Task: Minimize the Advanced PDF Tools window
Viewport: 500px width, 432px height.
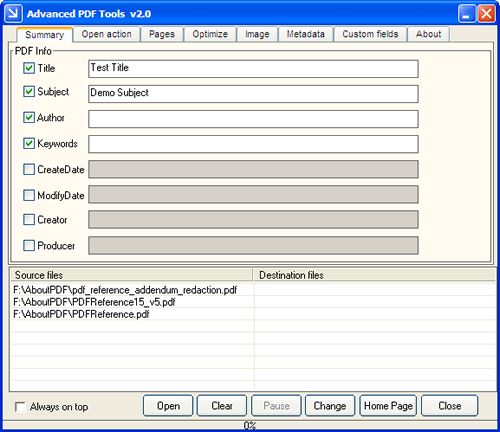Action: click(467, 14)
